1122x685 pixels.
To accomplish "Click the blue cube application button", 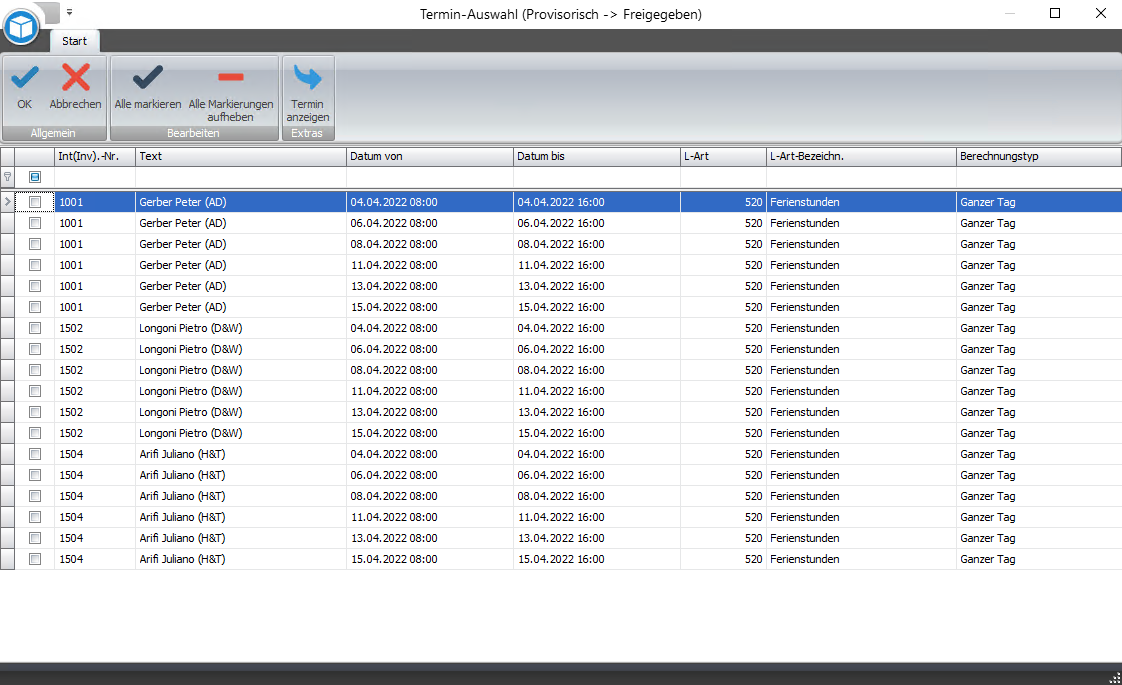I will click(21, 26).
